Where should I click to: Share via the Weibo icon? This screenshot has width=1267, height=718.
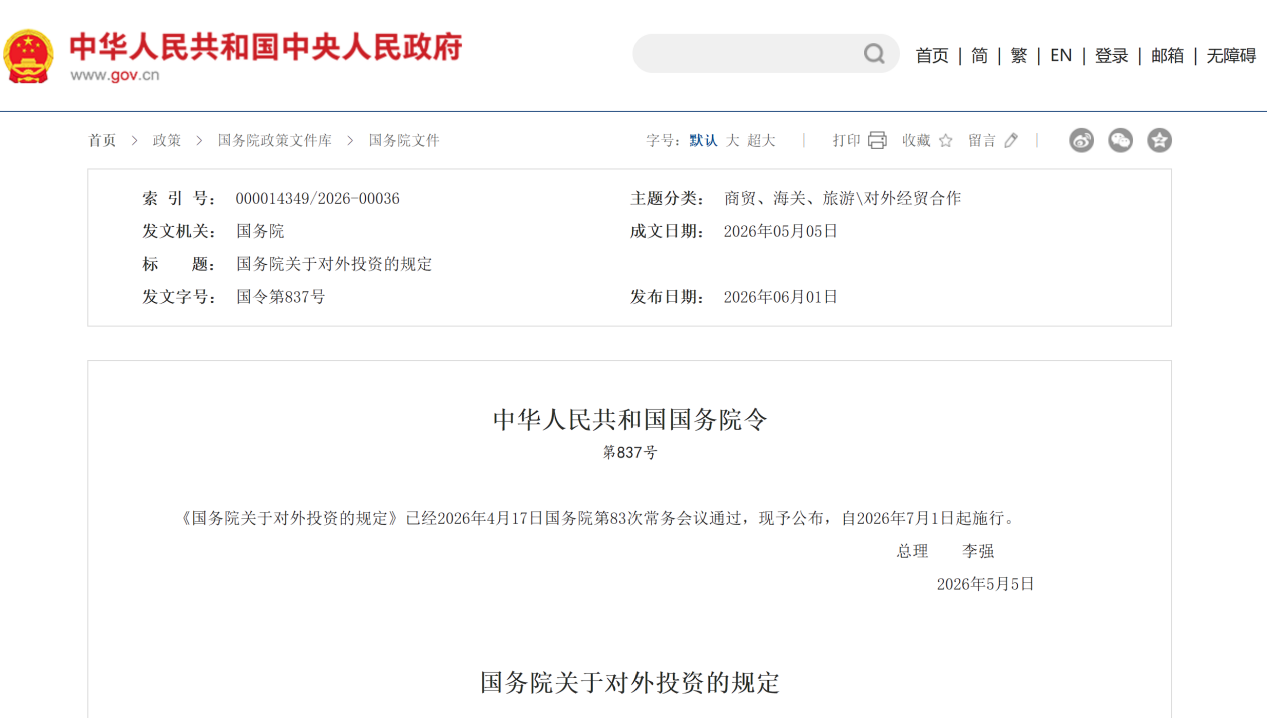tap(1081, 140)
